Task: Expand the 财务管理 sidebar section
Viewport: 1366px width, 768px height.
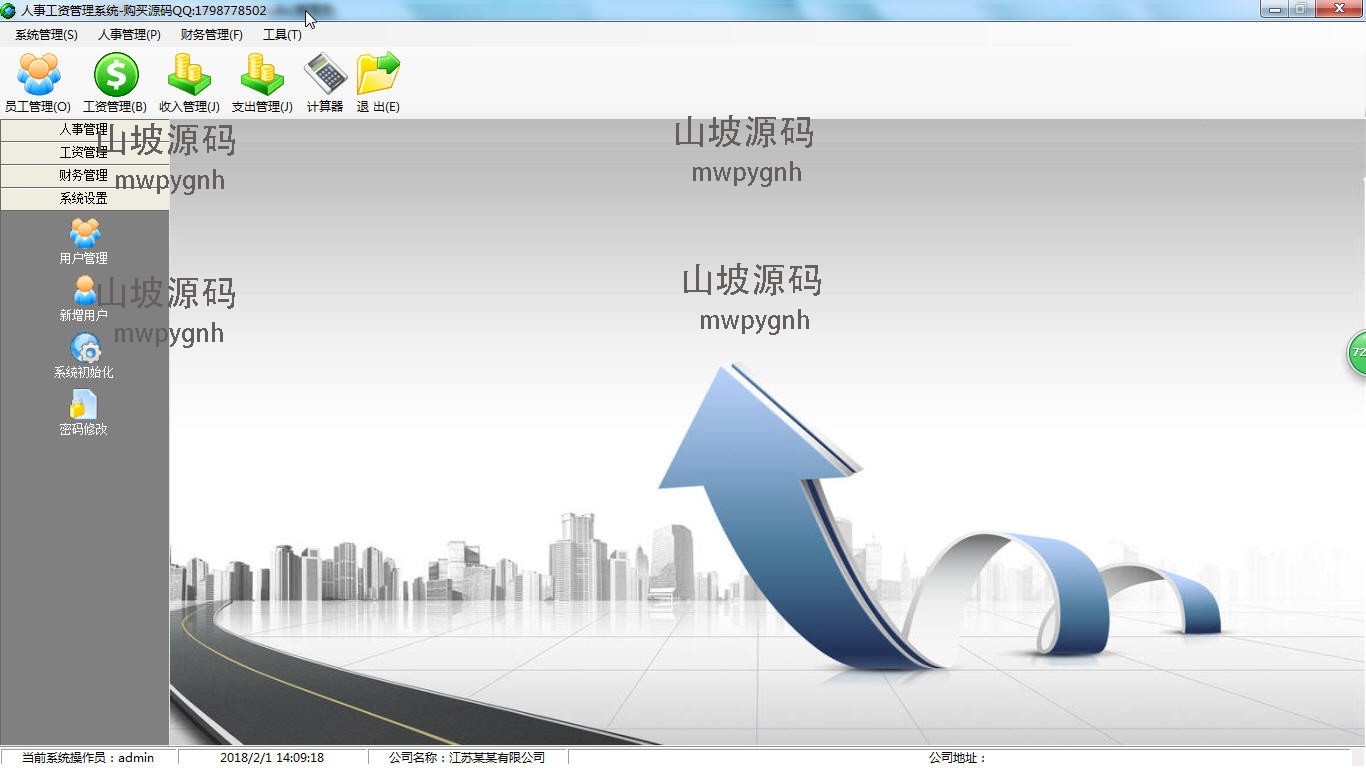Action: [85, 176]
